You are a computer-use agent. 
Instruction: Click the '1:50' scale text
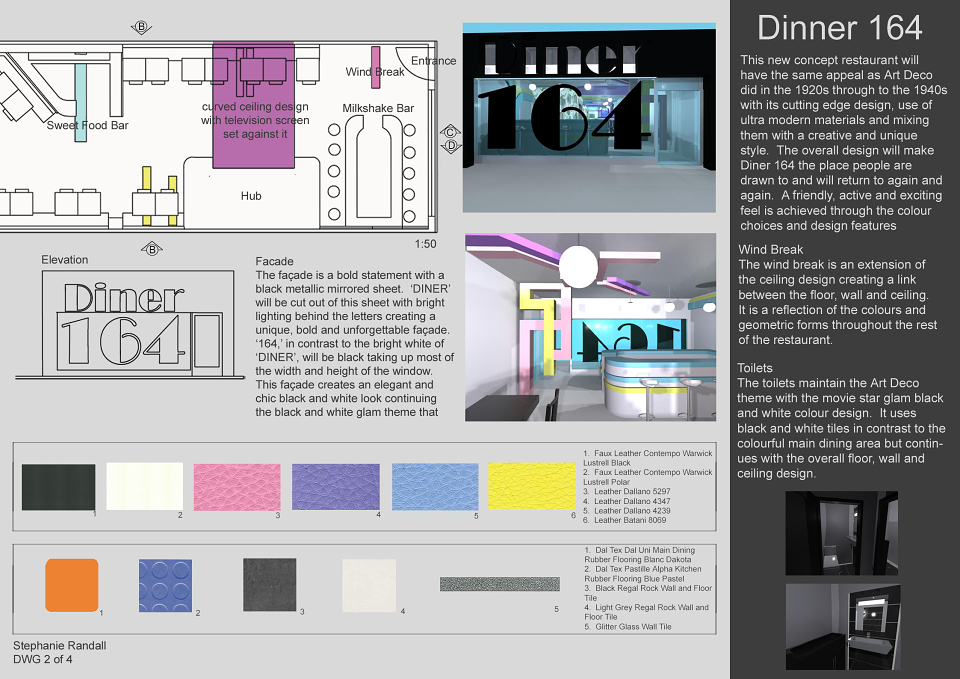(426, 244)
